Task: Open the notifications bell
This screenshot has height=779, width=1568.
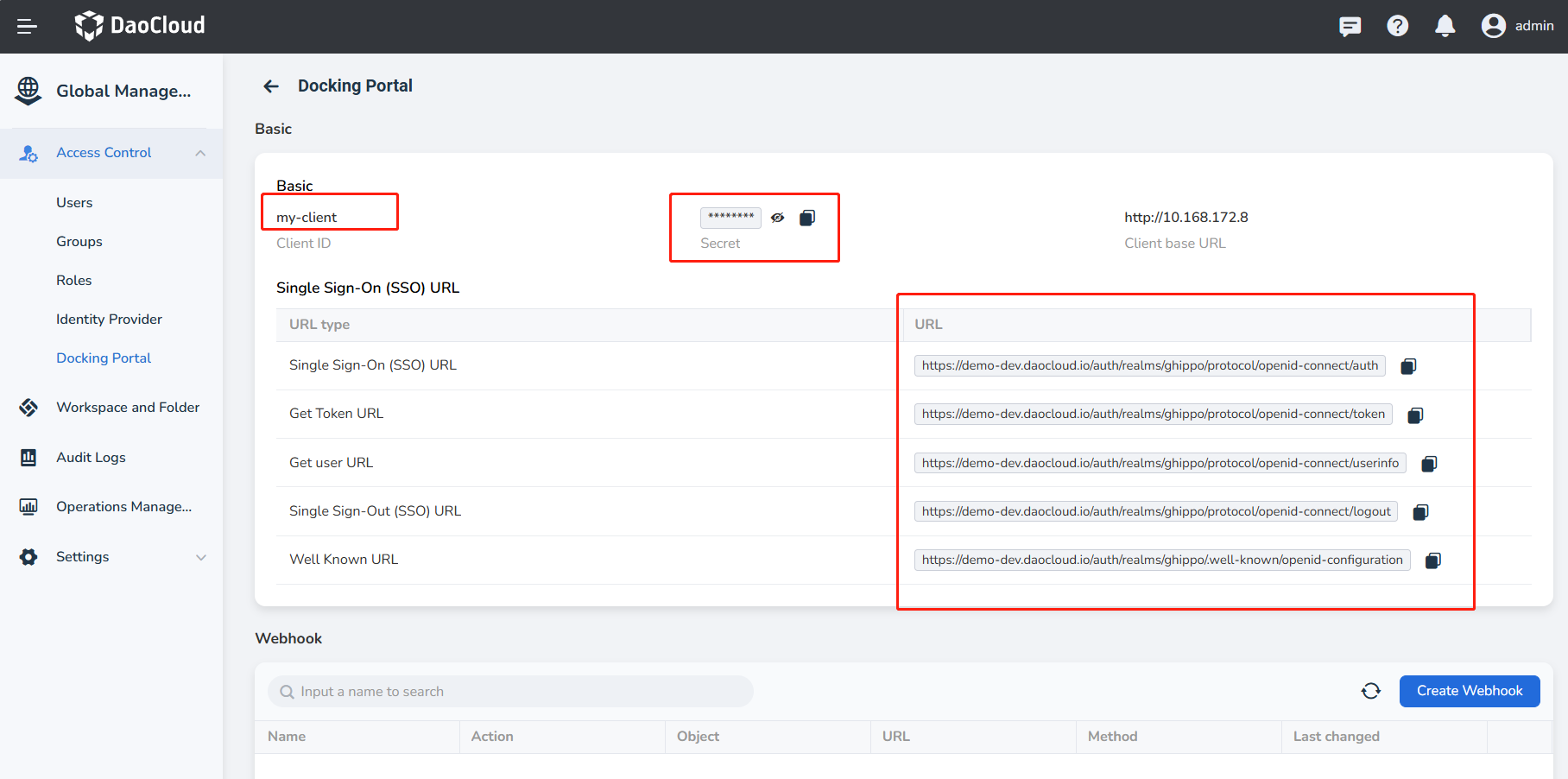Action: pyautogui.click(x=1445, y=27)
